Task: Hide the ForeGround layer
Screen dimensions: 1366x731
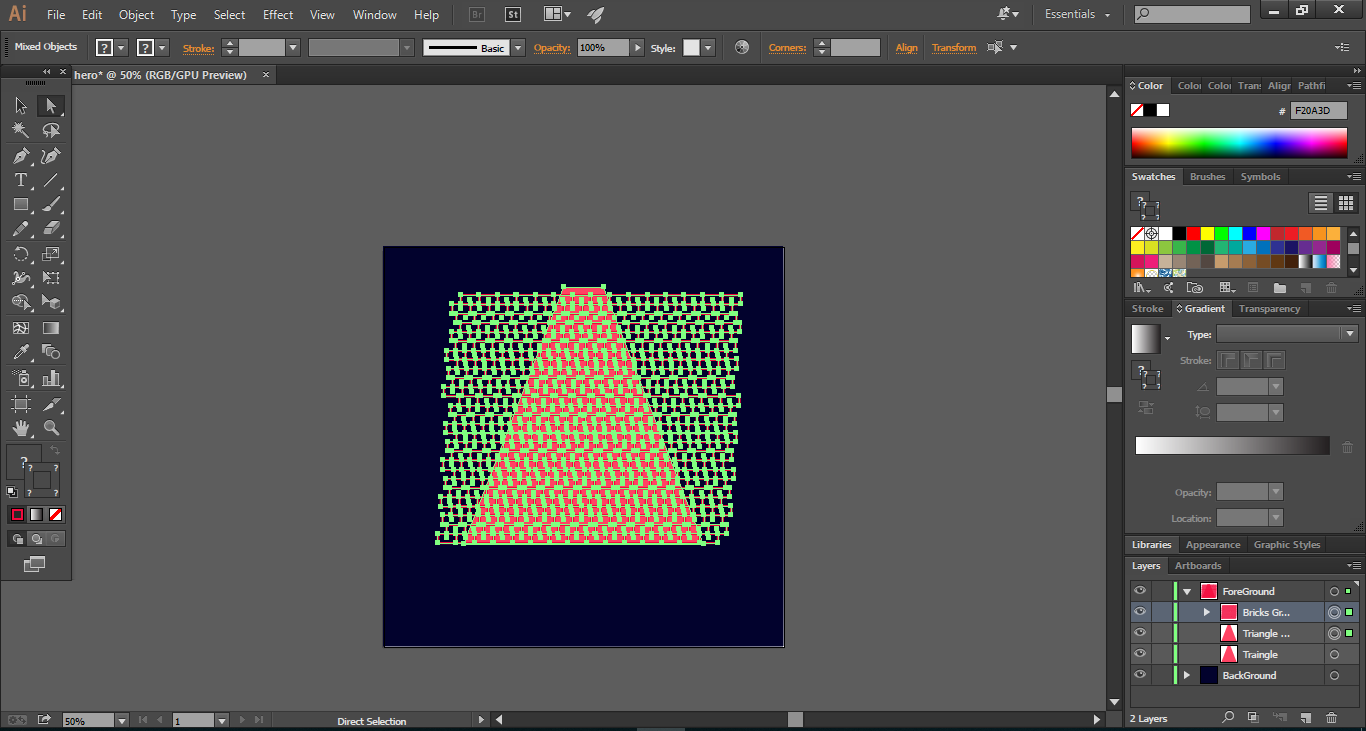Action: (1139, 590)
